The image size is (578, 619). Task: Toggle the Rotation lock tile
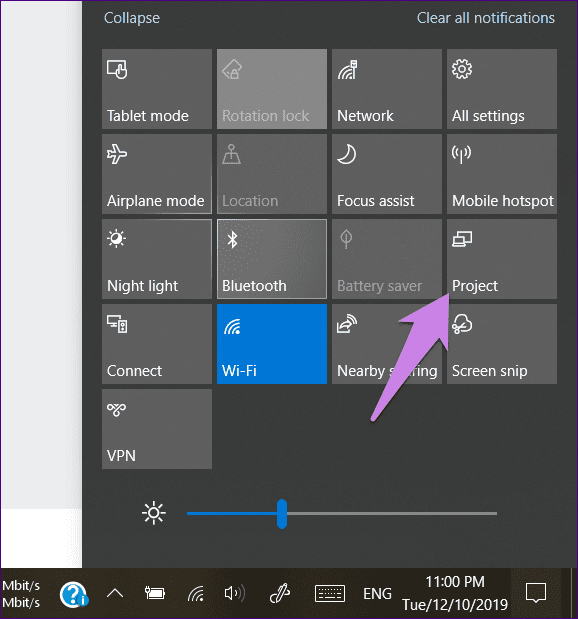272,89
